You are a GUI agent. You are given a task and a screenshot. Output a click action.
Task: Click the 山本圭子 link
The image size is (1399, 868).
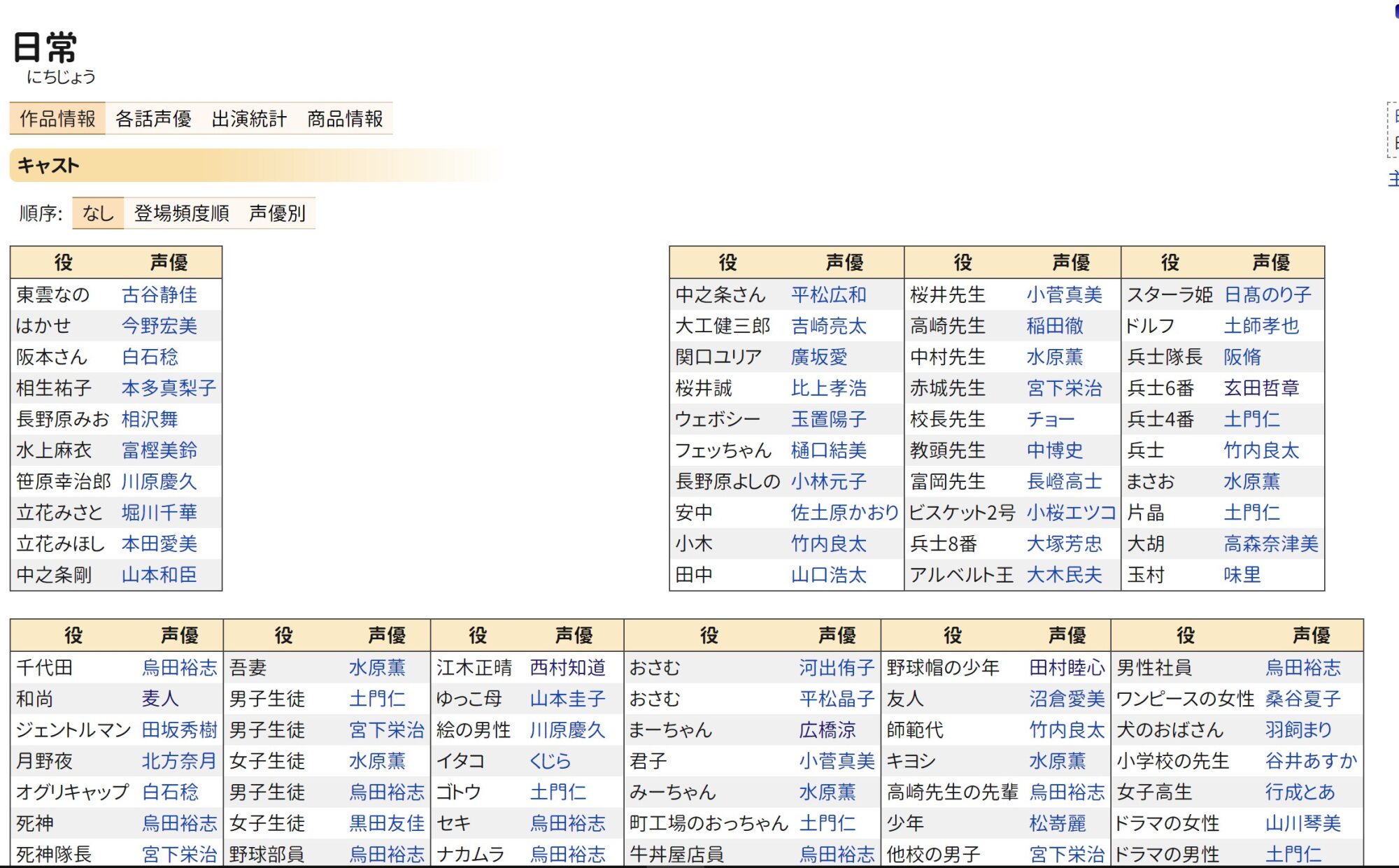[567, 699]
